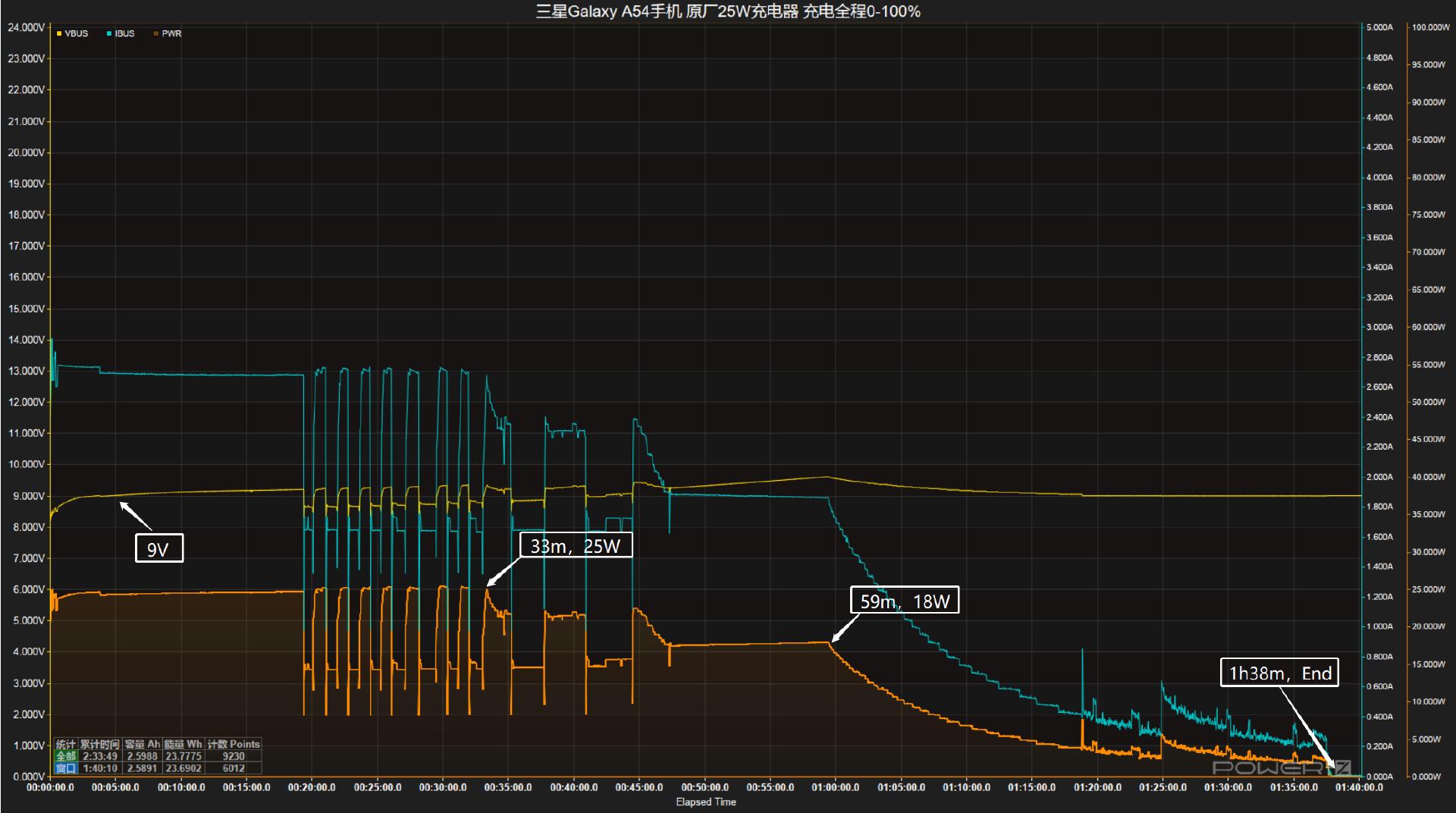Click the 累计时间 column header
1456x813 pixels.
coord(99,744)
